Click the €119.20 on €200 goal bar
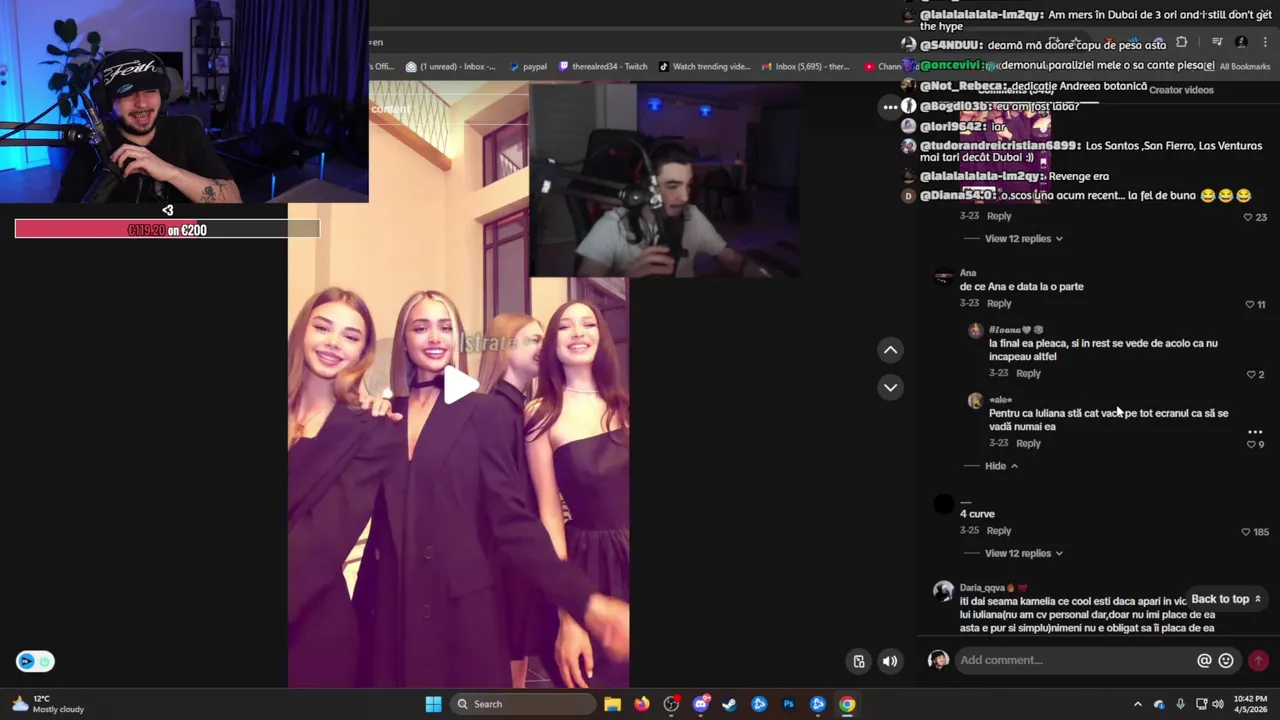This screenshot has height=720, width=1280. coord(167,230)
